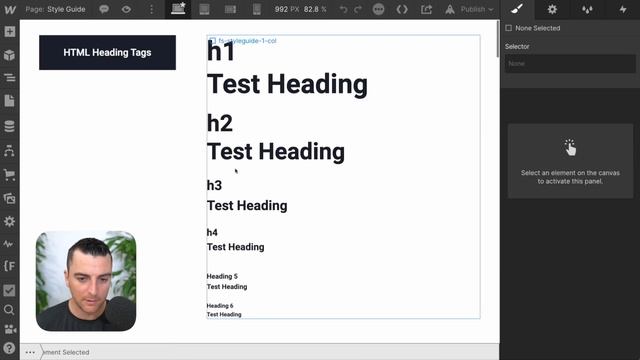This screenshot has height=360, width=640.
Task: Click the 82.8 % zoom value
Action: (x=315, y=9)
